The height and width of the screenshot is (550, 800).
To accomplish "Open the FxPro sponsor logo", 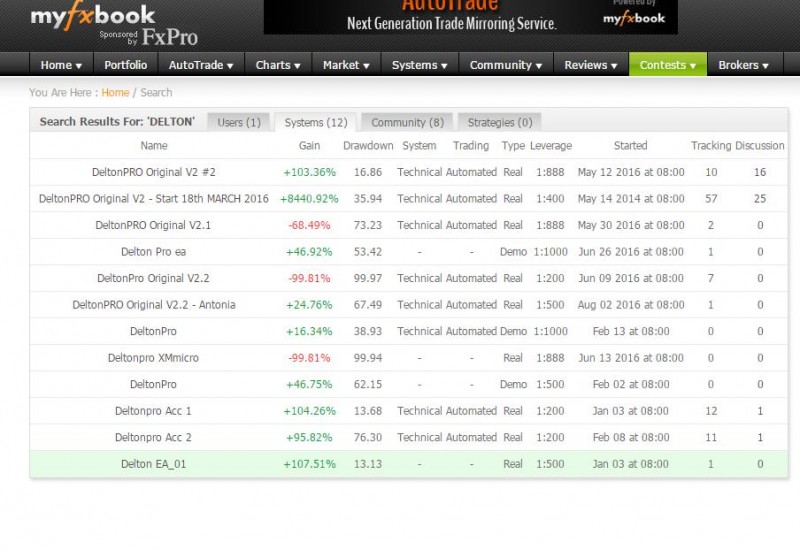I will coord(169,37).
